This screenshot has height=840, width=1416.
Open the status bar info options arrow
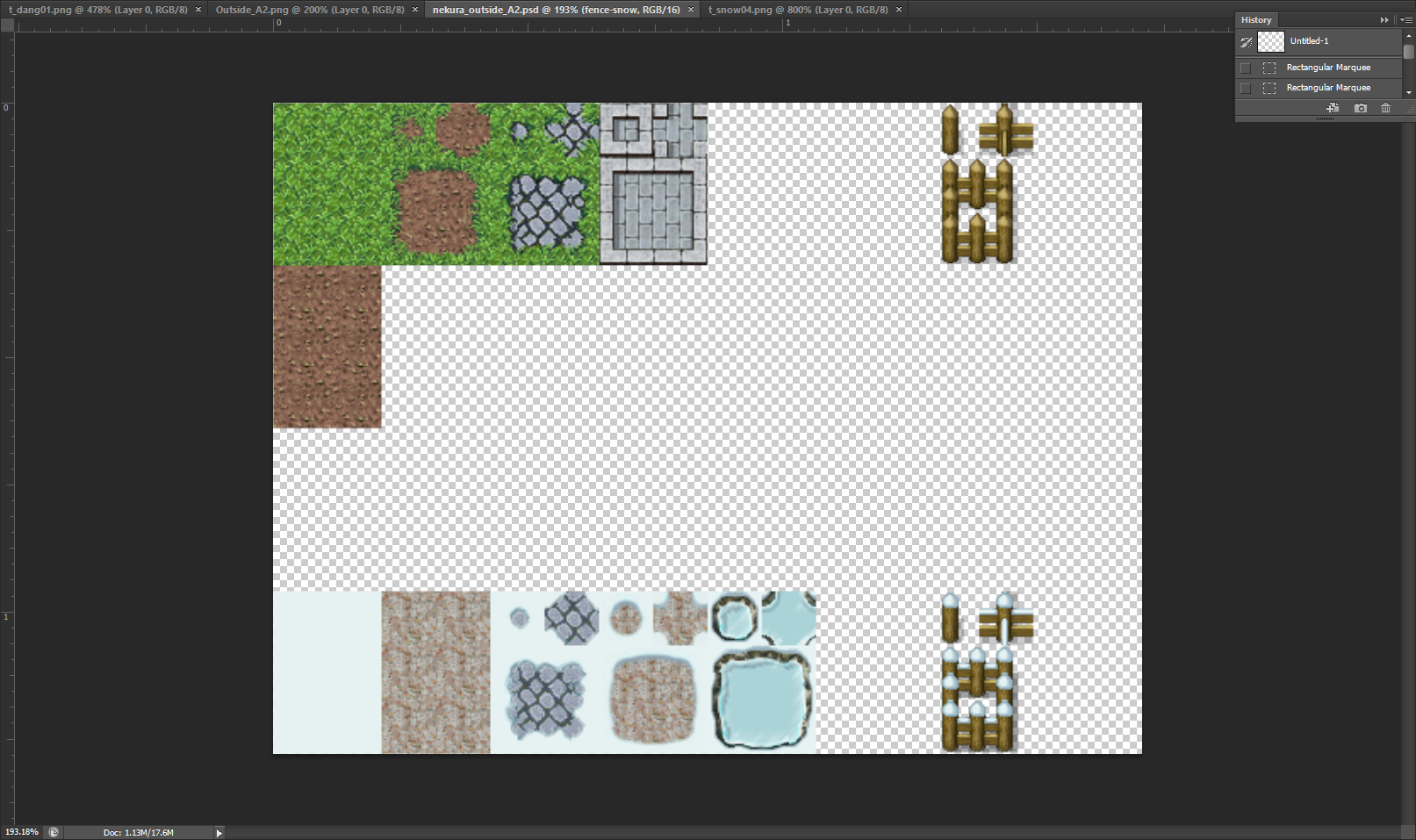(219, 832)
